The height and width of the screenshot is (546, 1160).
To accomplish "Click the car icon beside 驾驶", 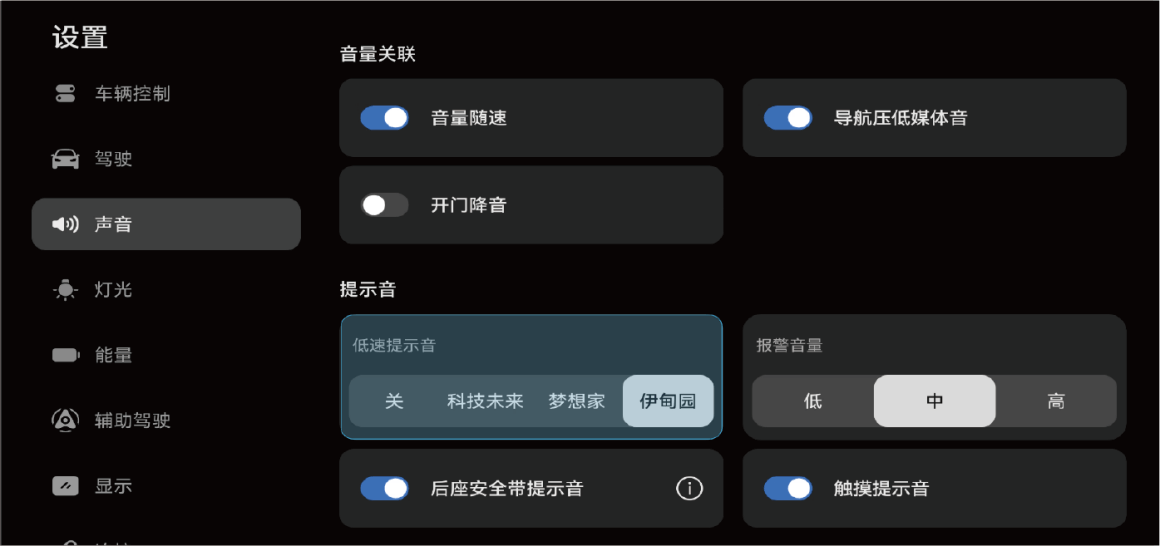I will click(65, 159).
